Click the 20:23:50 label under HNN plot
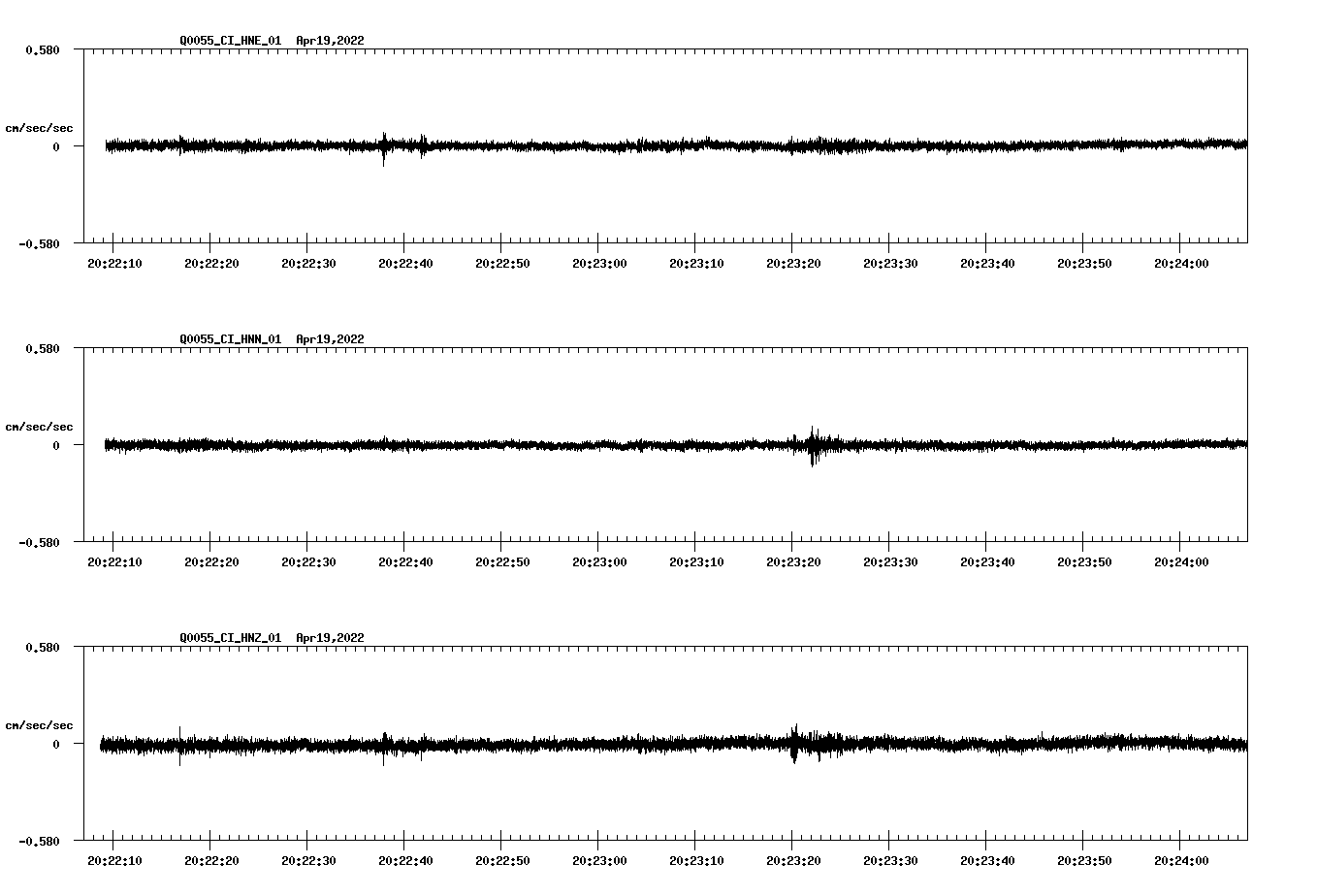Image resolution: width=1317 pixels, height=896 pixels. tap(1084, 562)
